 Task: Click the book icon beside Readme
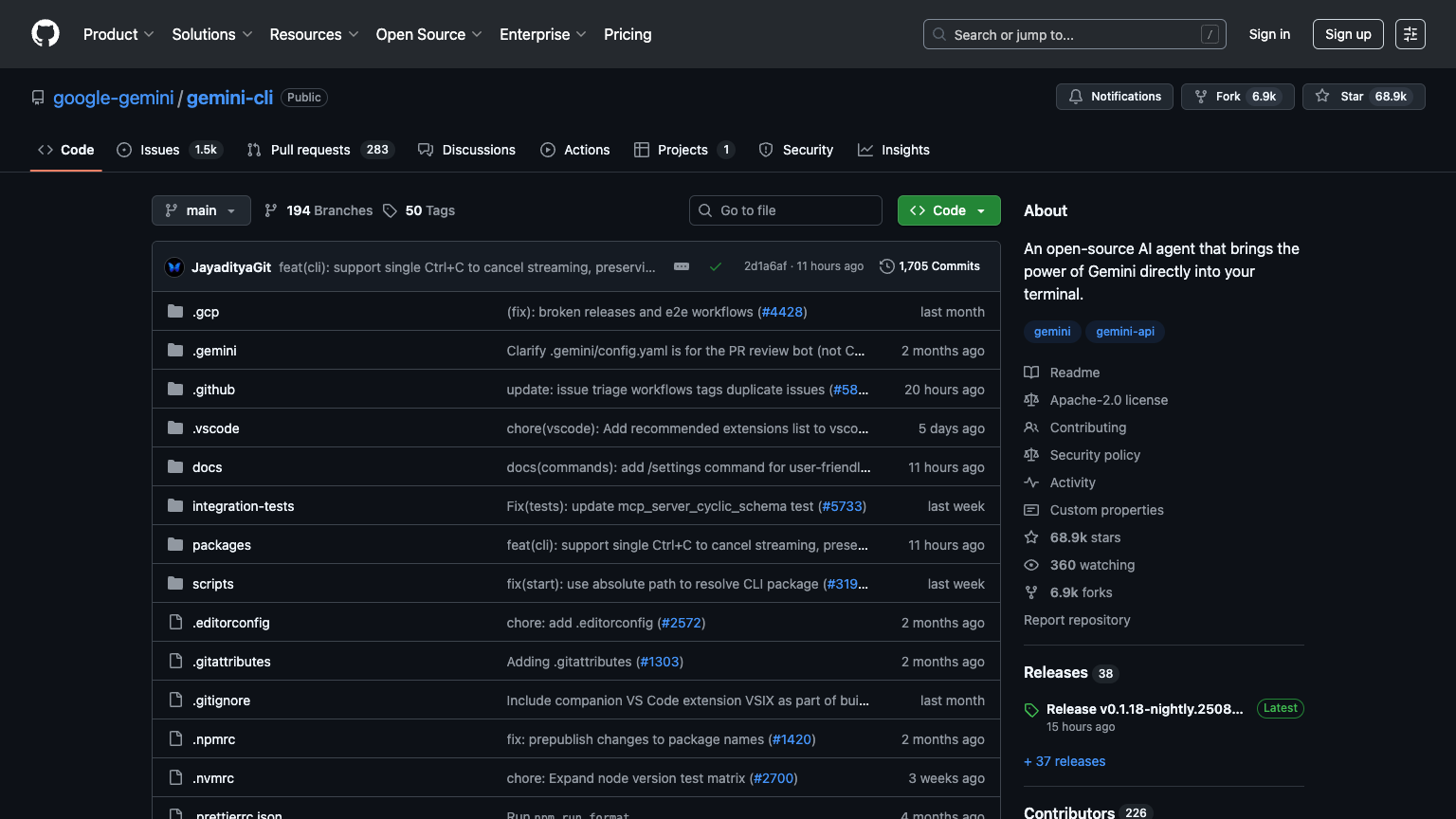[1030, 372]
